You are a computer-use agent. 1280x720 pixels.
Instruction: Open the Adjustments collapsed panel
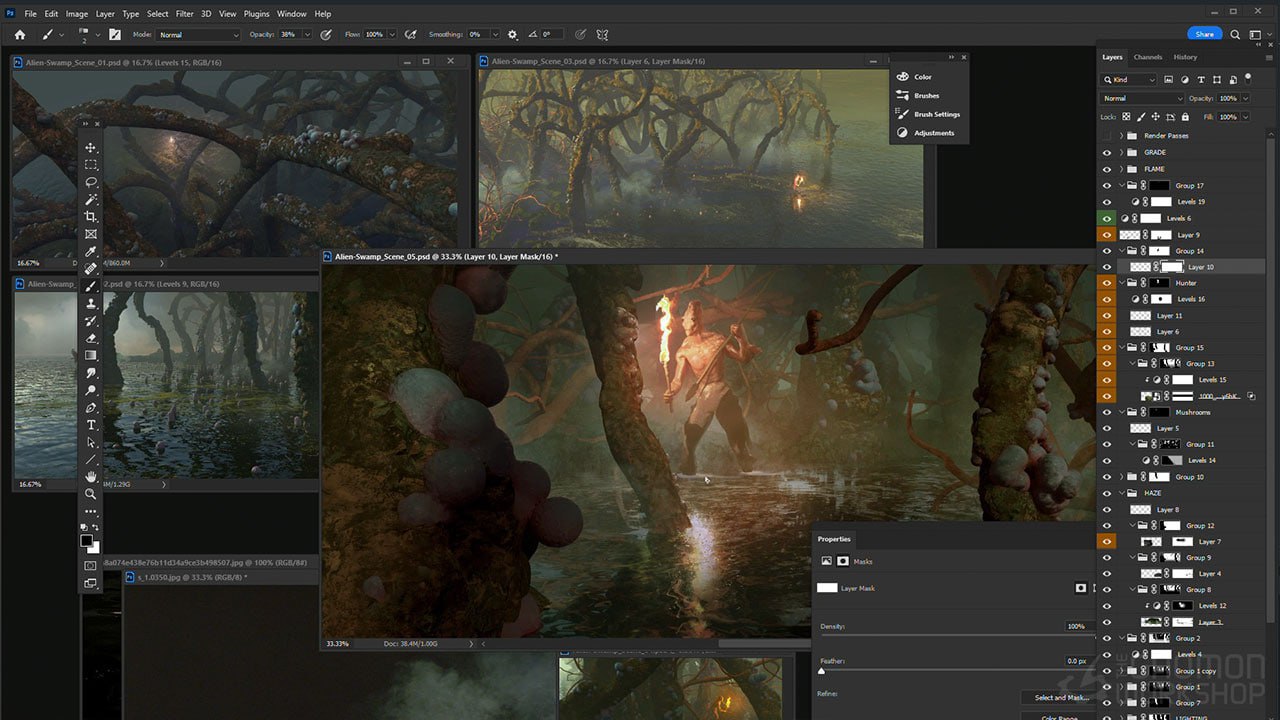click(929, 133)
